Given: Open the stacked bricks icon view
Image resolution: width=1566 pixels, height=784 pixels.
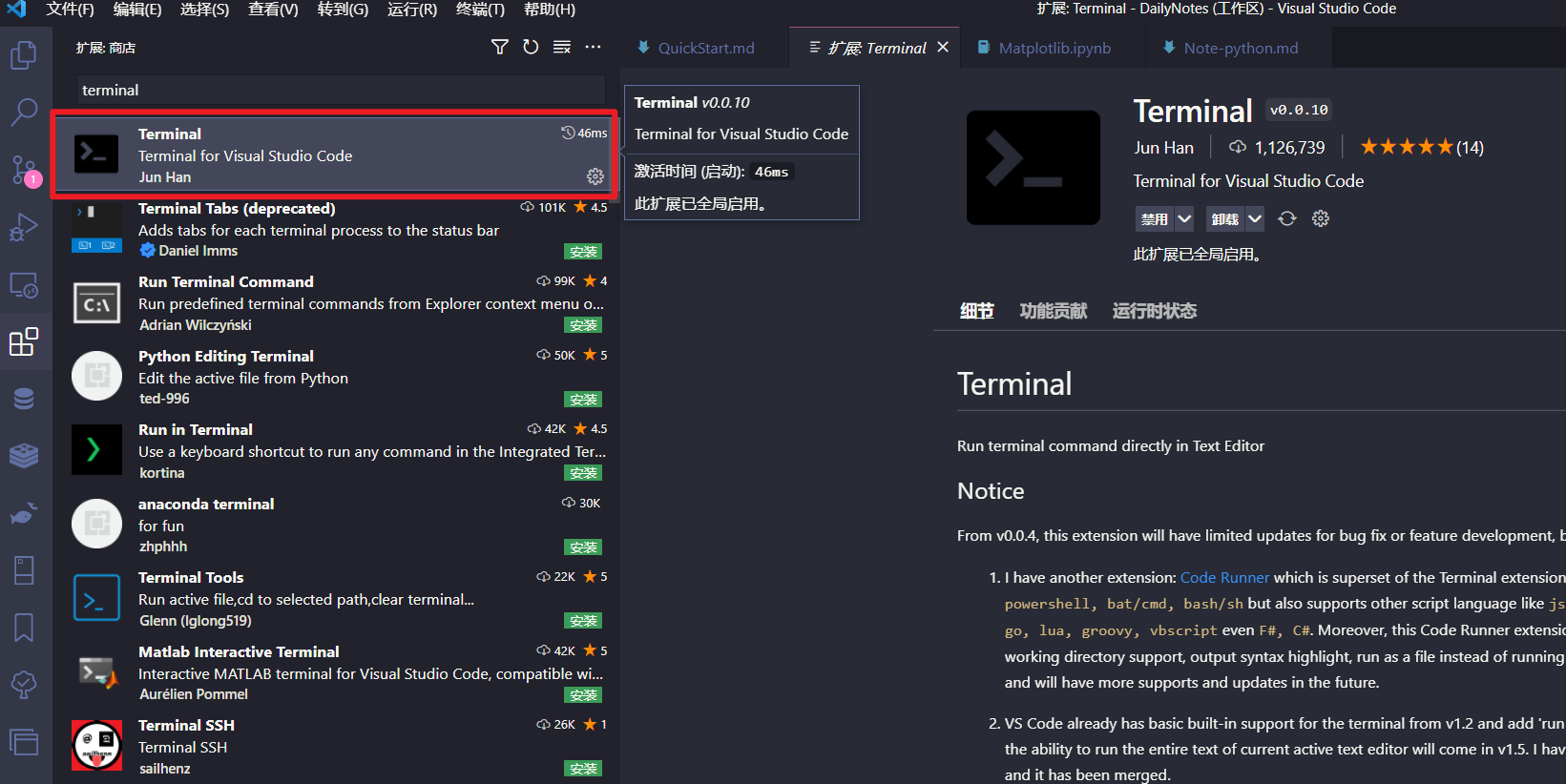Looking at the screenshot, I should pos(24,456).
